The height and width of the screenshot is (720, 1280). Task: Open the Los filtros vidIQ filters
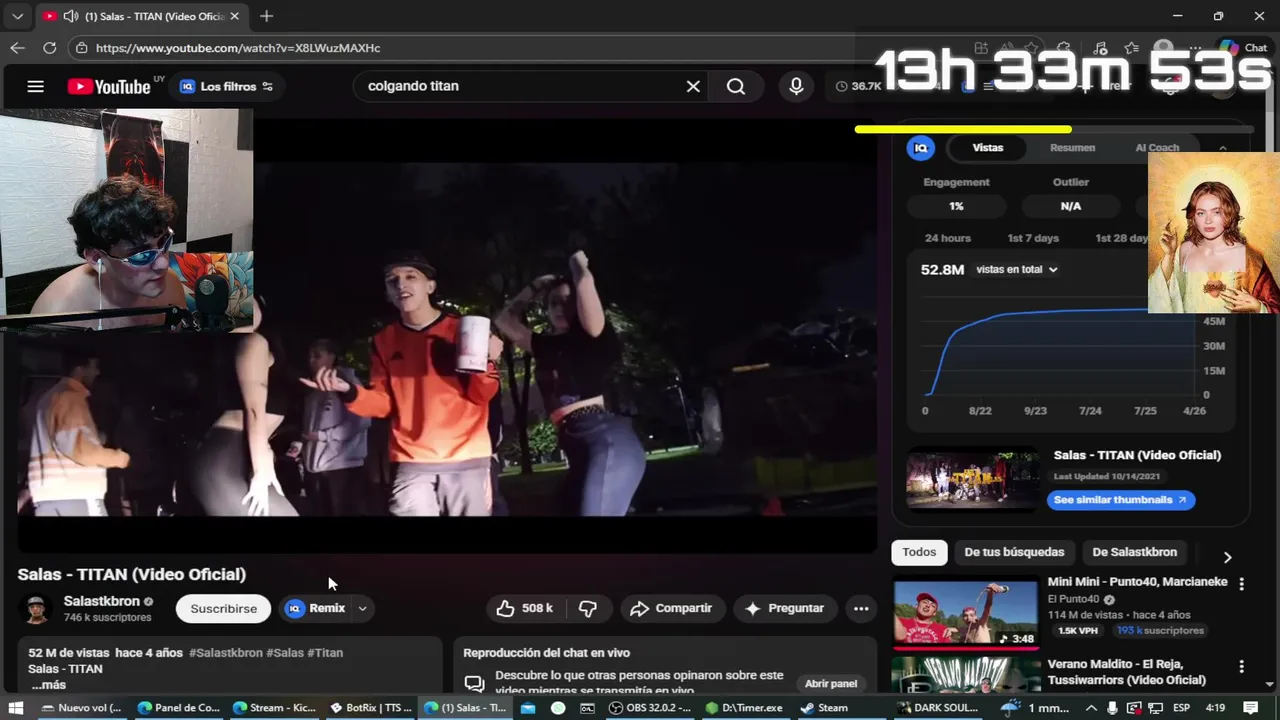[226, 86]
